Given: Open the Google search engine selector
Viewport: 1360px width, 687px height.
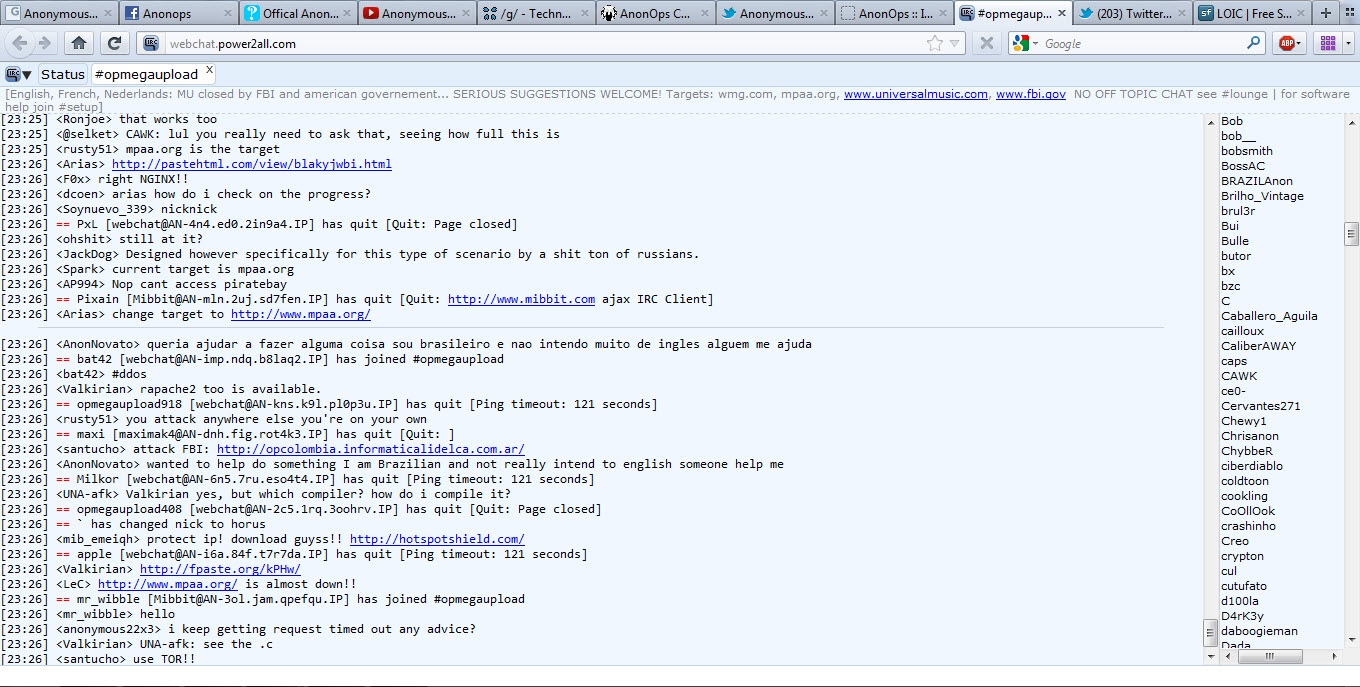Looking at the screenshot, I should click(1025, 44).
